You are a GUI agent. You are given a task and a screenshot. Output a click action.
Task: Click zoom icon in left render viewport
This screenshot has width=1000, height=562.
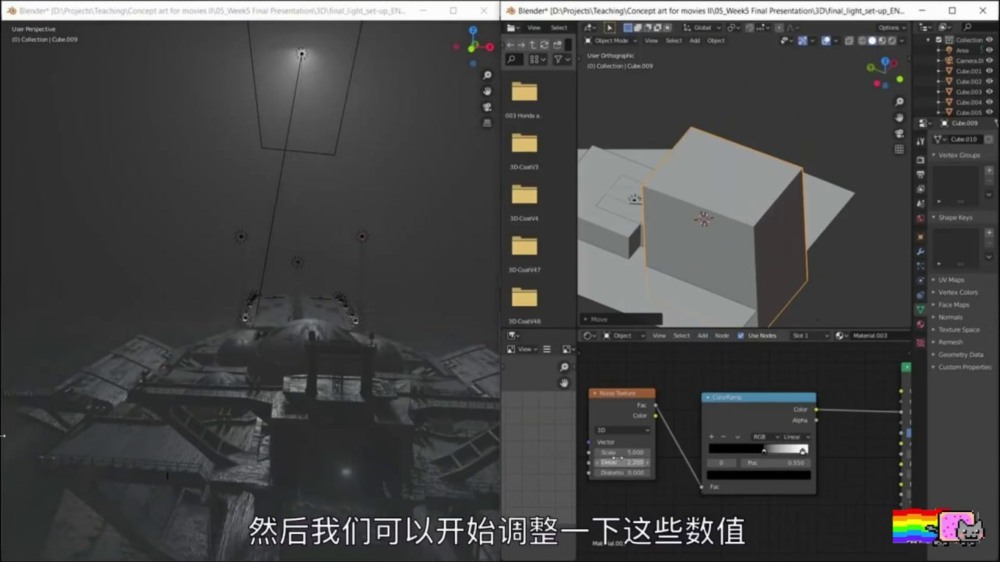pyautogui.click(x=487, y=75)
